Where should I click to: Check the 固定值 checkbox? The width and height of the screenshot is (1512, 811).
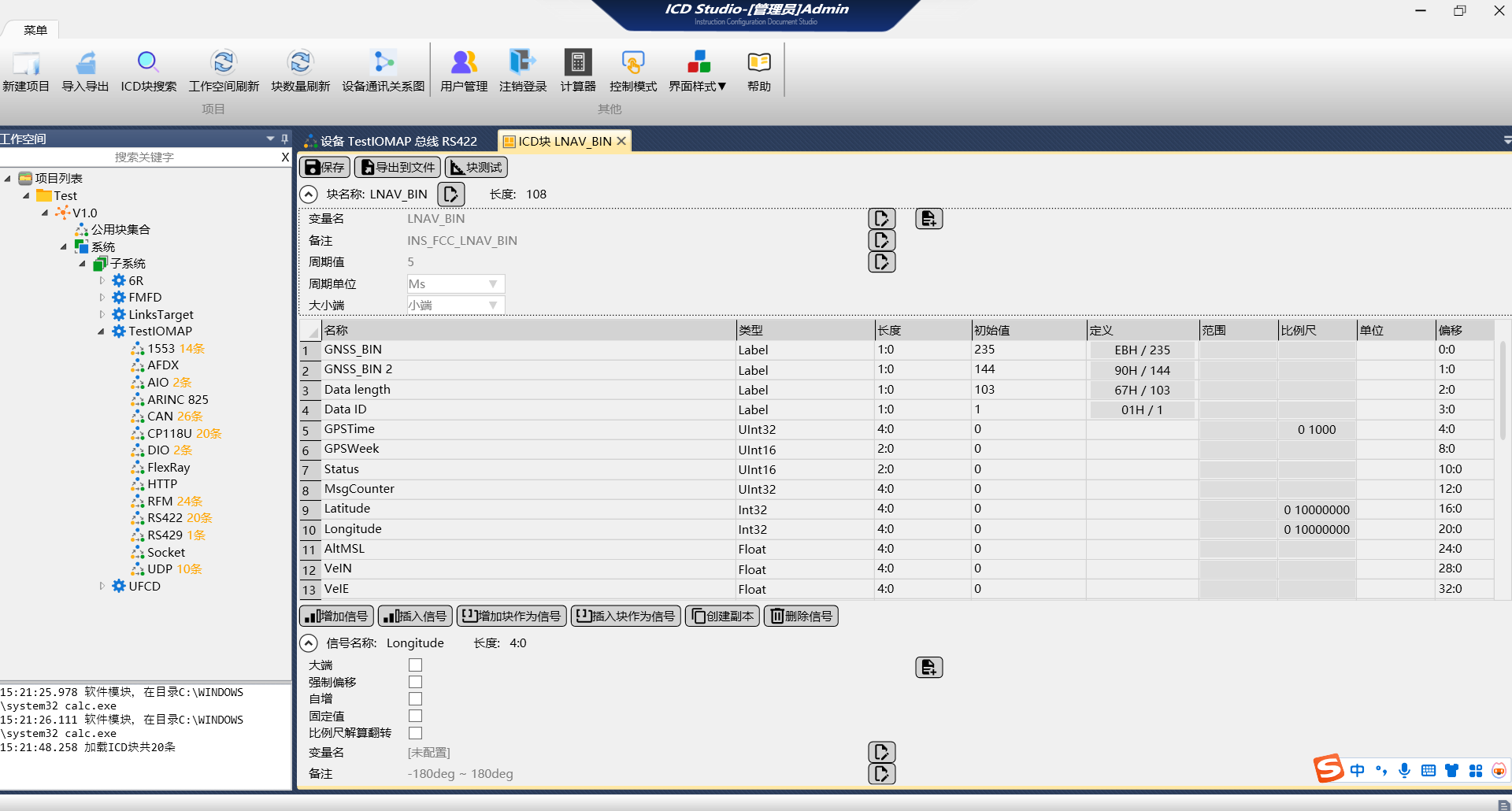415,716
